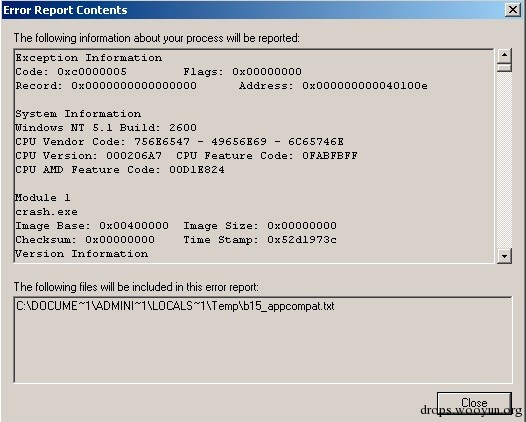Click the Image Size value
The height and width of the screenshot is (422, 526).
click(x=302, y=225)
